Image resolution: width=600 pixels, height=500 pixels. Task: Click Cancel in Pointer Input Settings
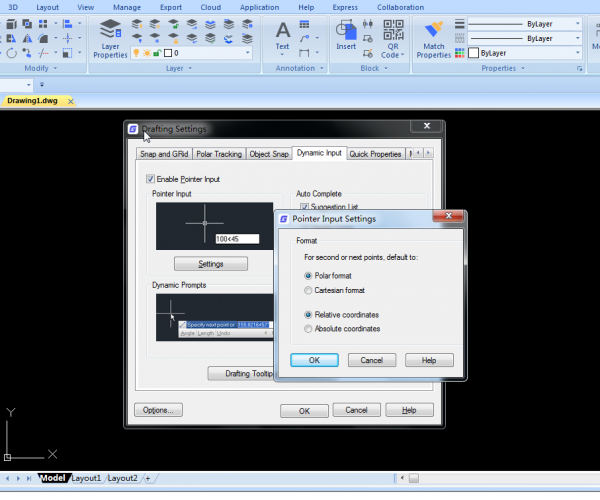372,360
